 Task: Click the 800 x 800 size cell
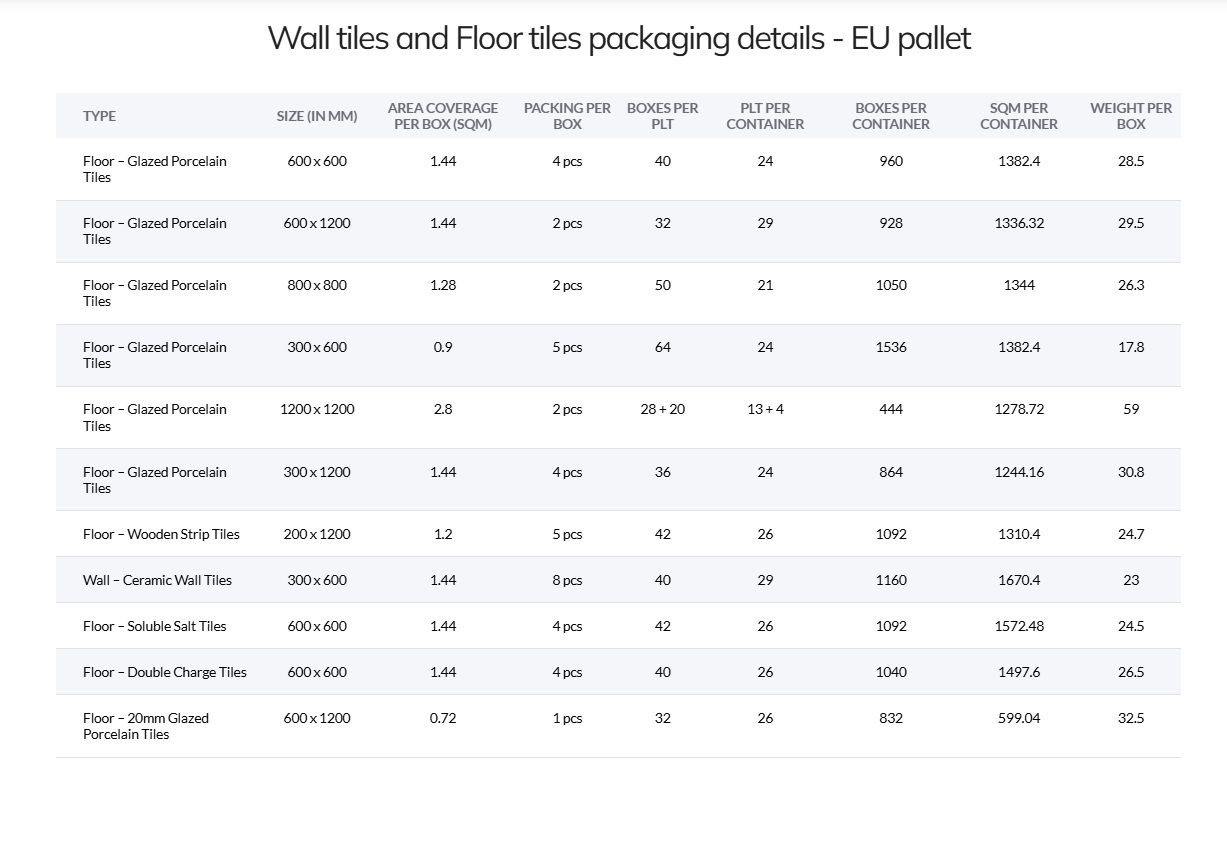pyautogui.click(x=317, y=285)
